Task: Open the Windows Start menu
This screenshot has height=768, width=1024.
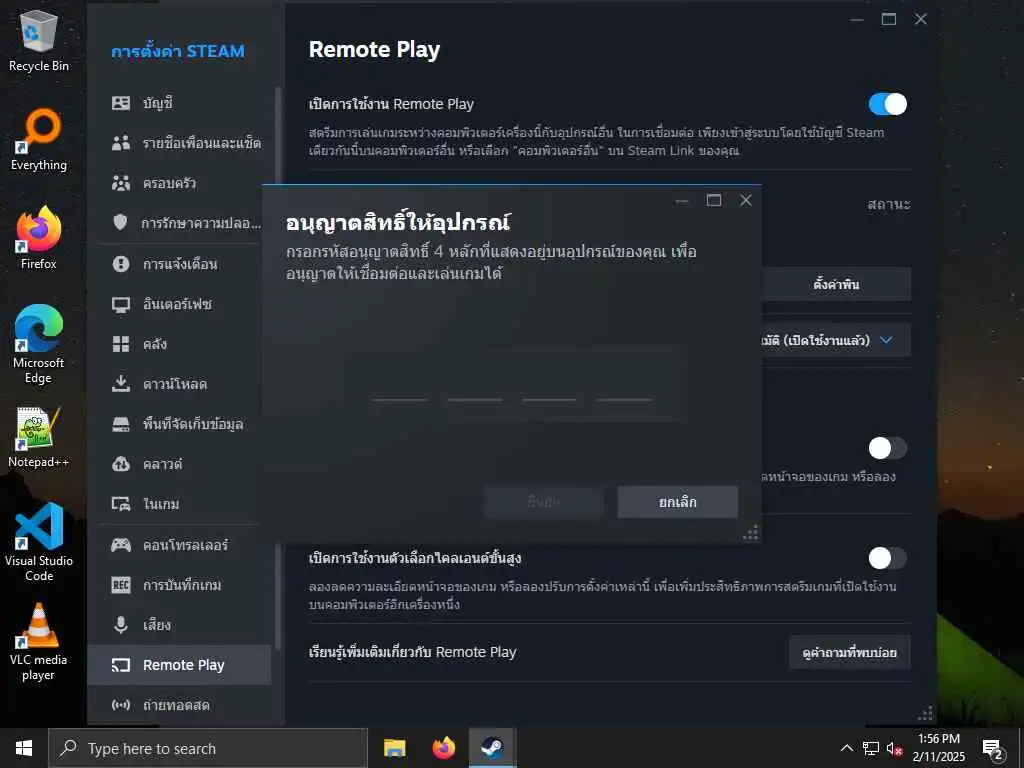Action: 24,748
